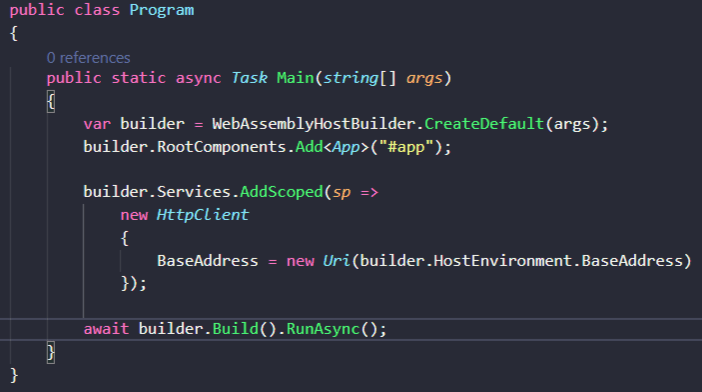Click the 'App' generic type argument
The height and width of the screenshot is (392, 702).
(x=346, y=147)
